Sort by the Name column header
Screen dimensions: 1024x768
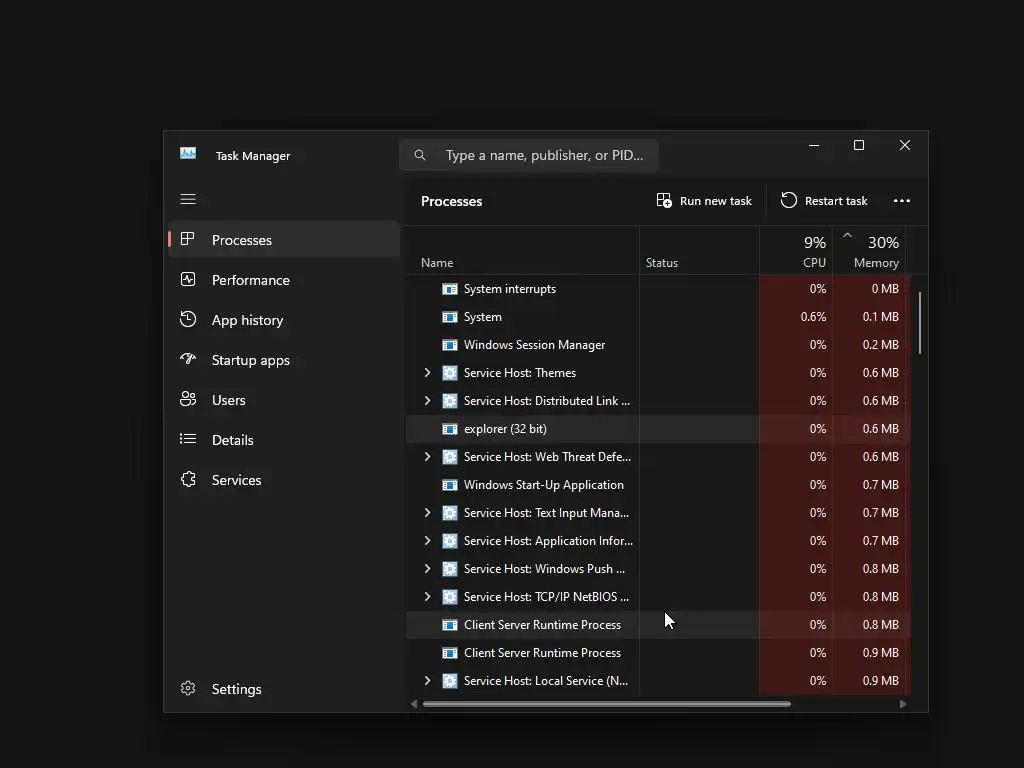click(522, 250)
